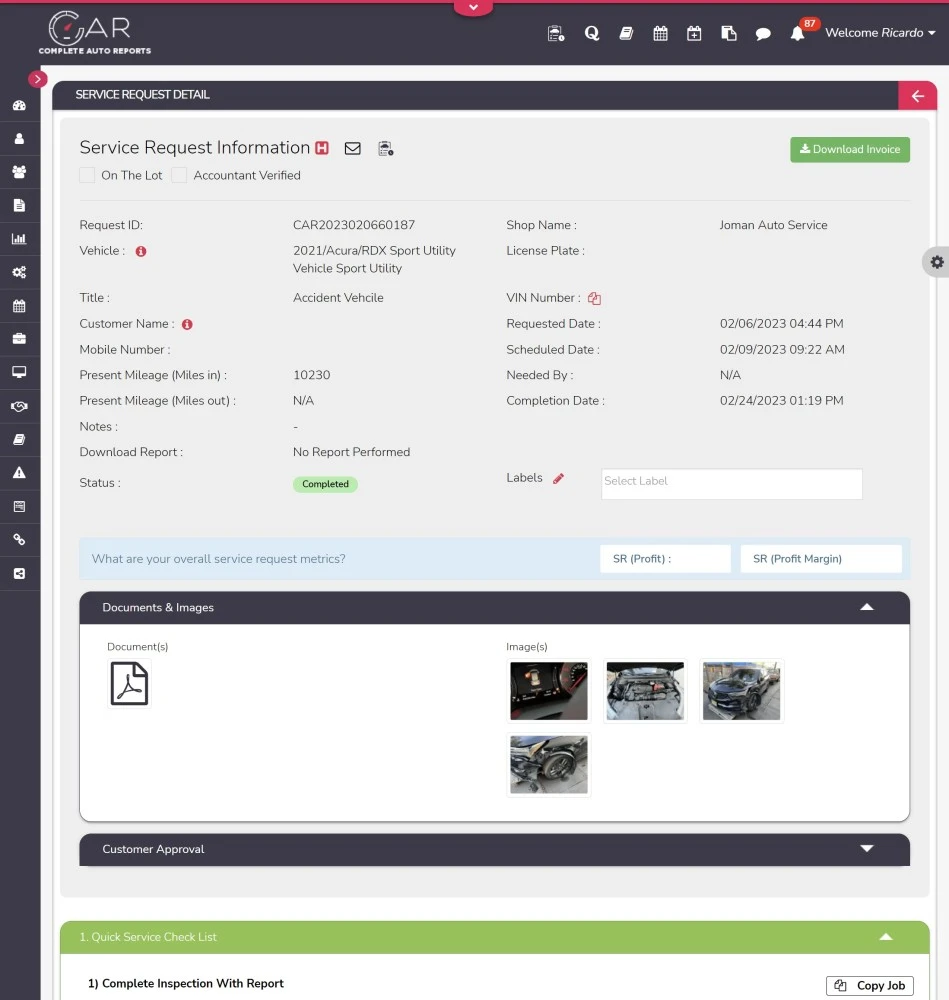Viewport: 949px width, 1000px height.
Task: Open the dashboard gauge cluster photo
Action: [548, 691]
